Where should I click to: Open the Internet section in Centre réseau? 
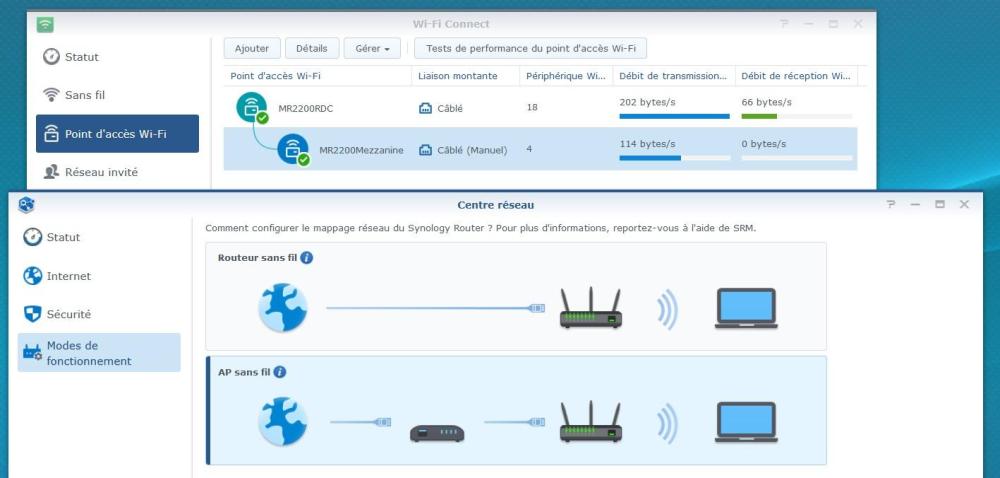point(68,276)
